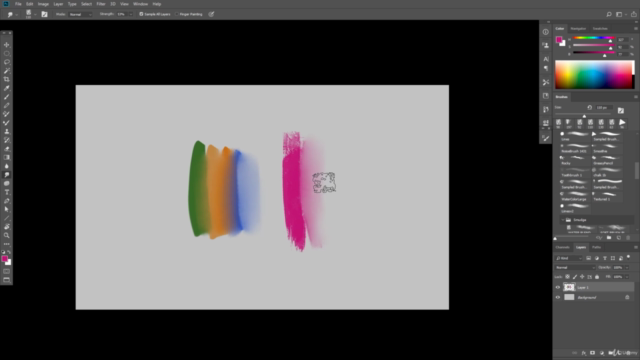Open the layer Kind filter dropdown

[x=569, y=258]
